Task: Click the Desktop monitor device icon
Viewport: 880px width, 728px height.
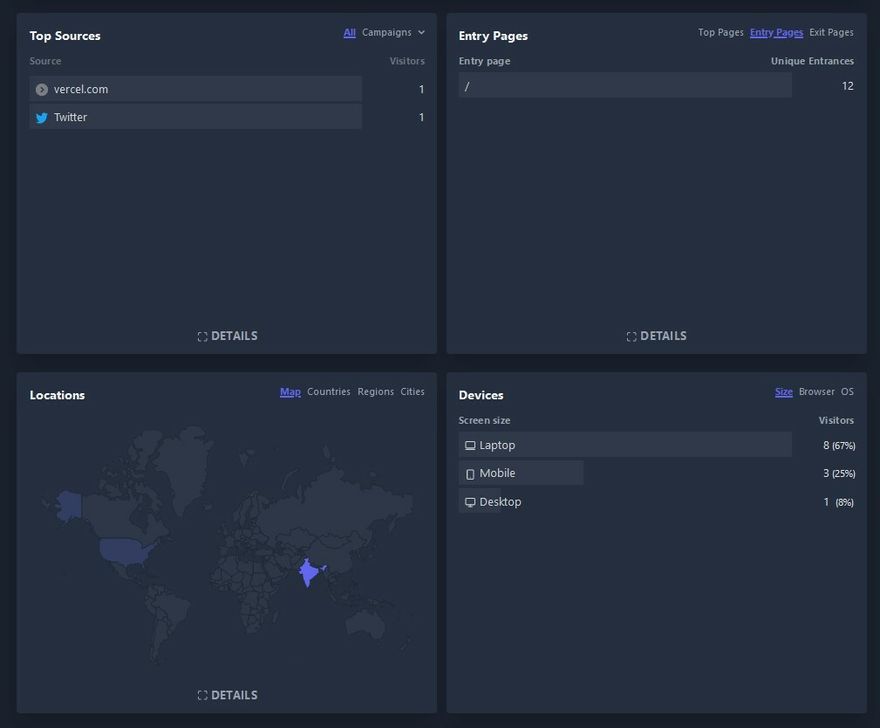Action: pyautogui.click(x=470, y=502)
